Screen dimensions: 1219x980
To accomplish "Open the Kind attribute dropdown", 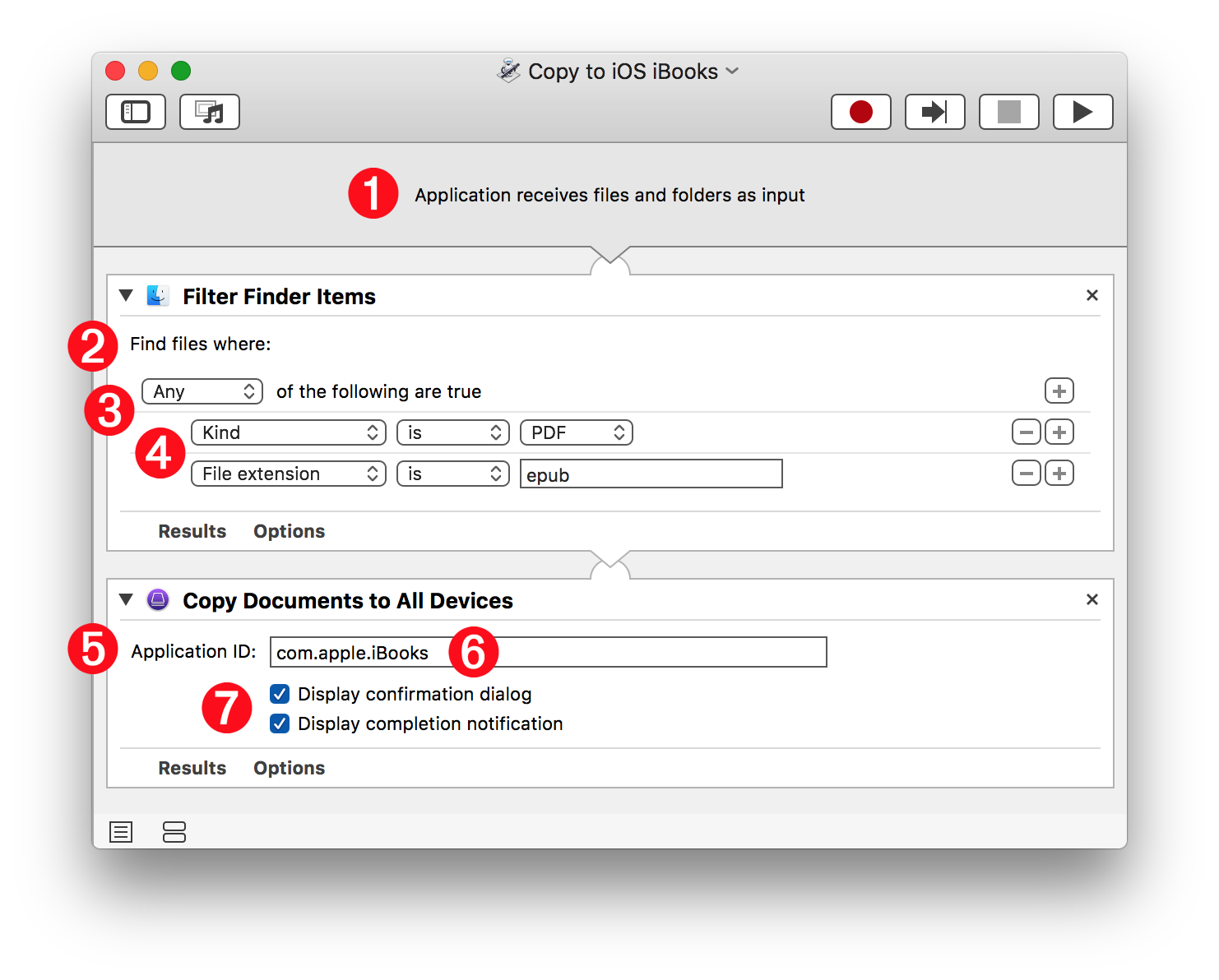I will click(289, 432).
